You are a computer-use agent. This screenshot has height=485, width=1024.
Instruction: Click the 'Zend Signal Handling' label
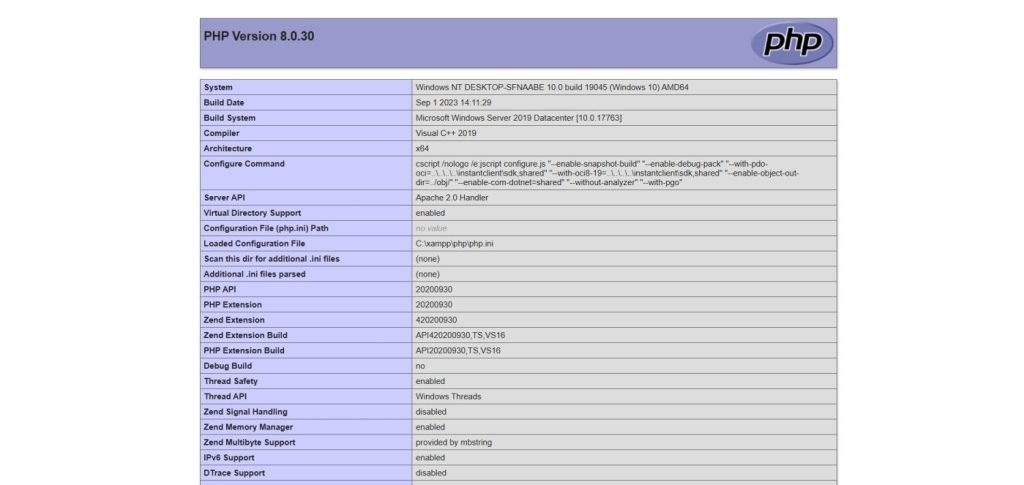click(x=246, y=412)
